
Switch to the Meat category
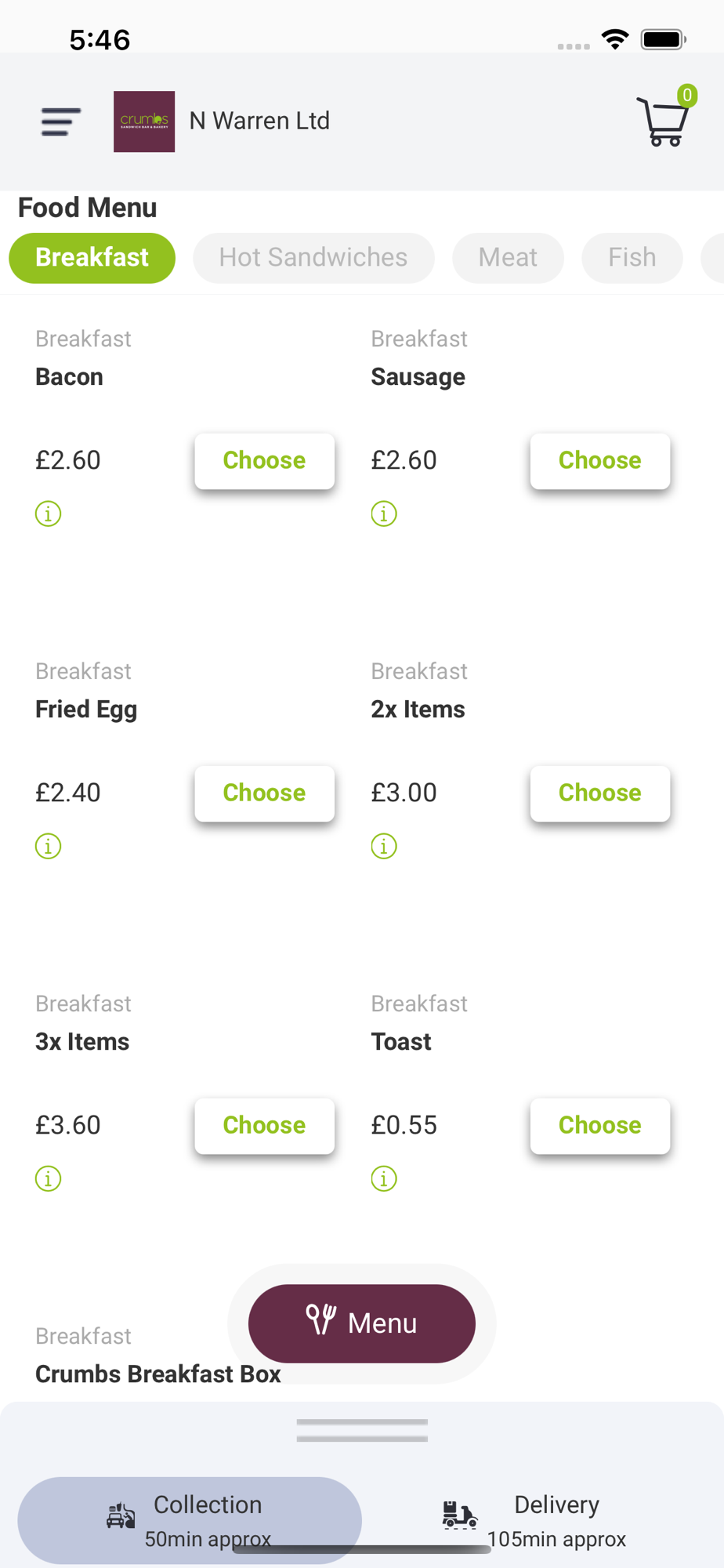click(508, 258)
